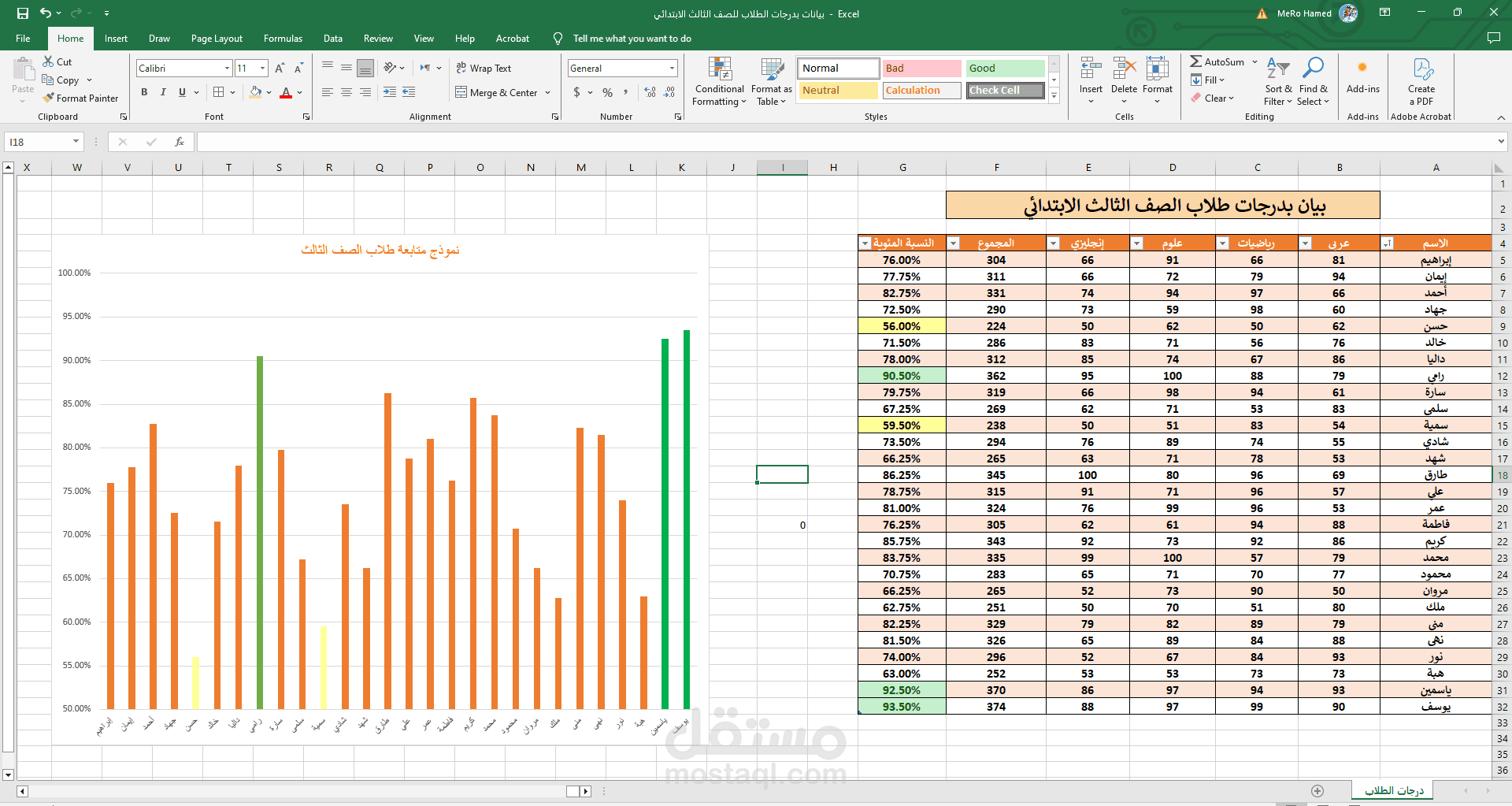
Task: Open Conditional Formatting menu
Action: point(719,81)
